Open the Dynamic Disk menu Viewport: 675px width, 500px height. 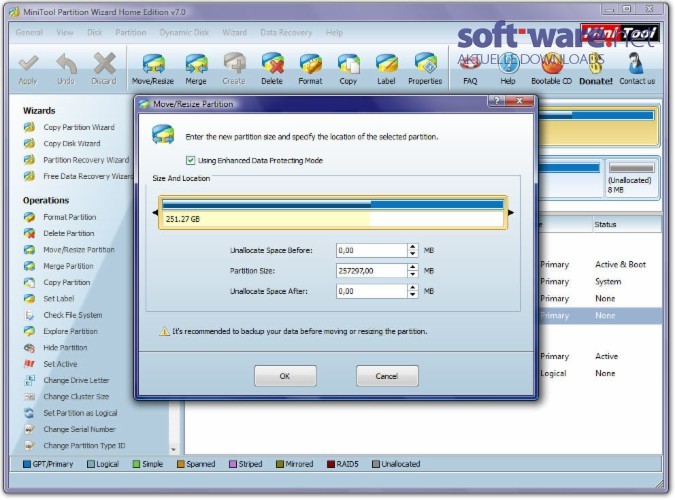click(x=184, y=33)
